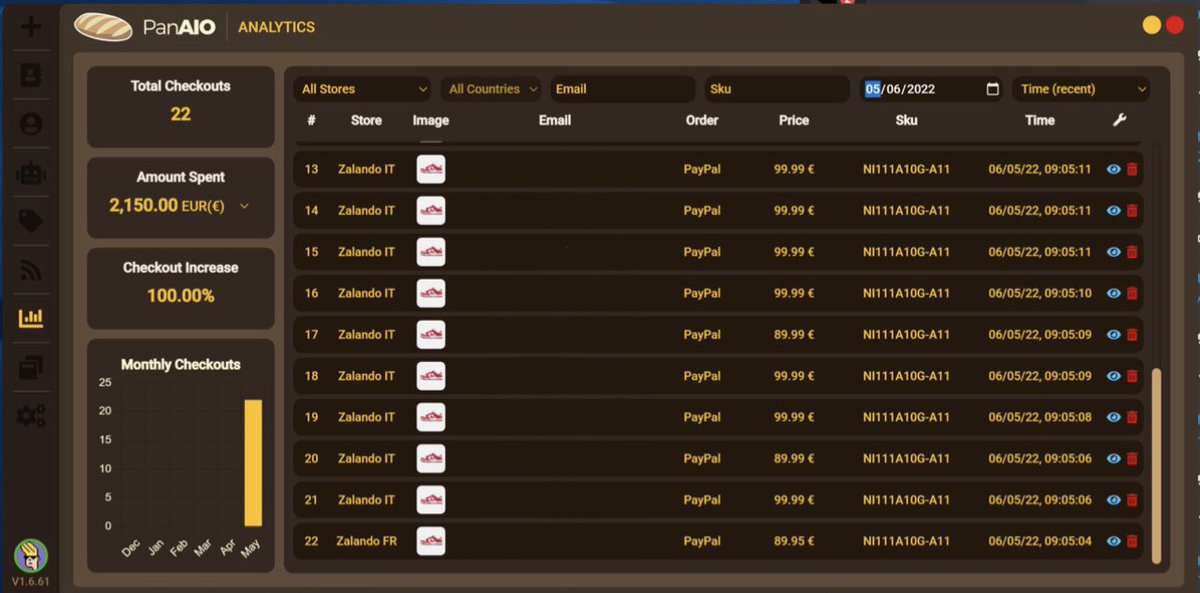Click the 06/05/22, 09:05:04 time cell
Image resolution: width=1200 pixels, height=593 pixels.
coord(1040,541)
